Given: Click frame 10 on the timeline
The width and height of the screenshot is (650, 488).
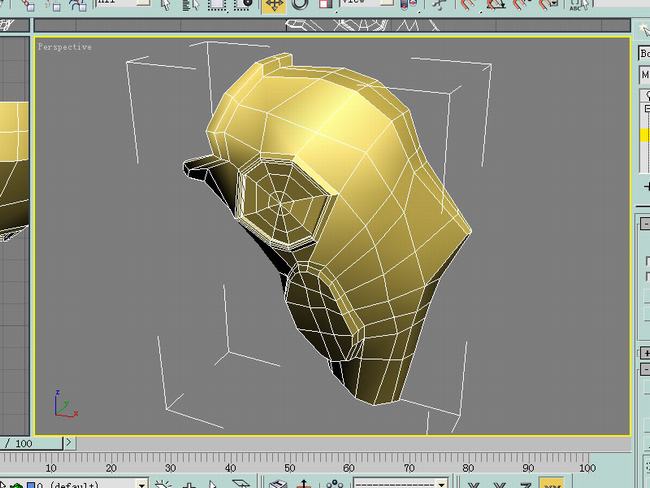Looking at the screenshot, I should click(x=51, y=468).
